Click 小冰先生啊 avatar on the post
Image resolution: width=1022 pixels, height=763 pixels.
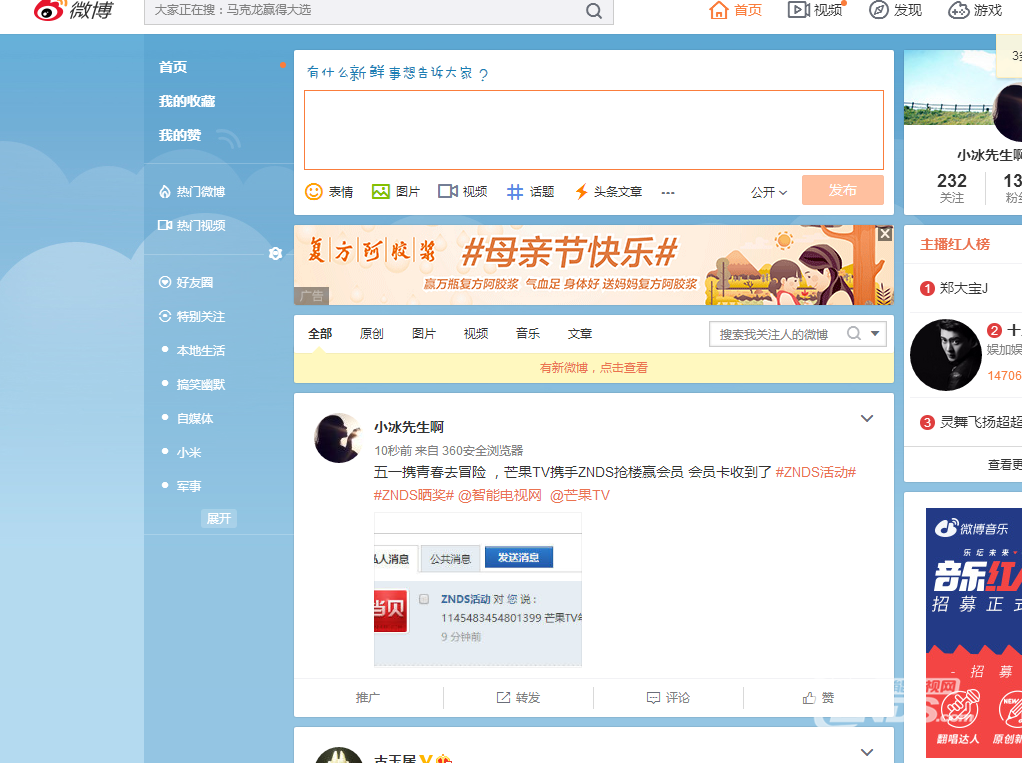[338, 438]
